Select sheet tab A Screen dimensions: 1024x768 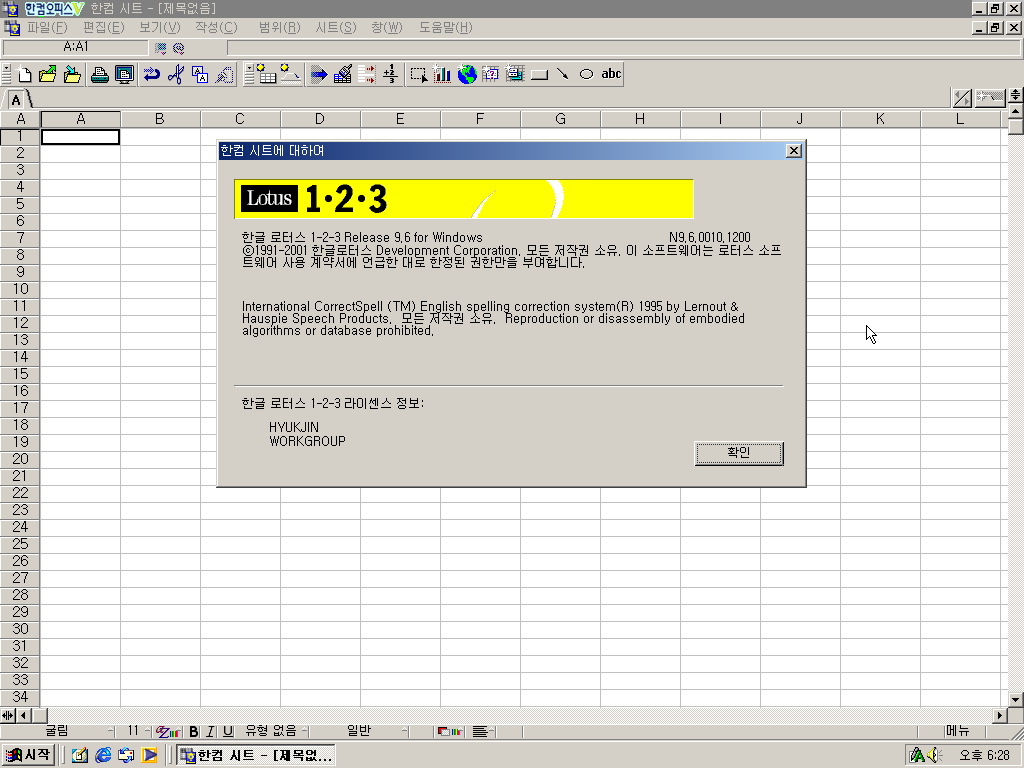16,100
